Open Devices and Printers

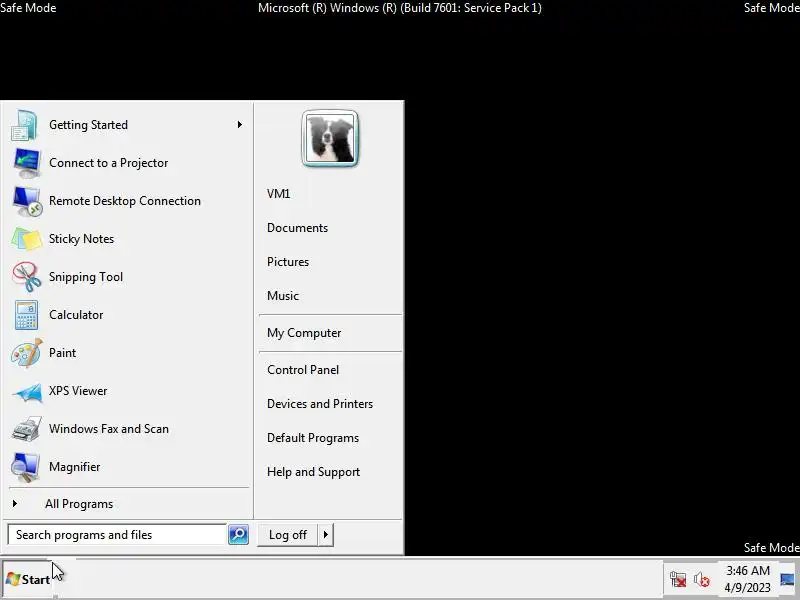320,404
